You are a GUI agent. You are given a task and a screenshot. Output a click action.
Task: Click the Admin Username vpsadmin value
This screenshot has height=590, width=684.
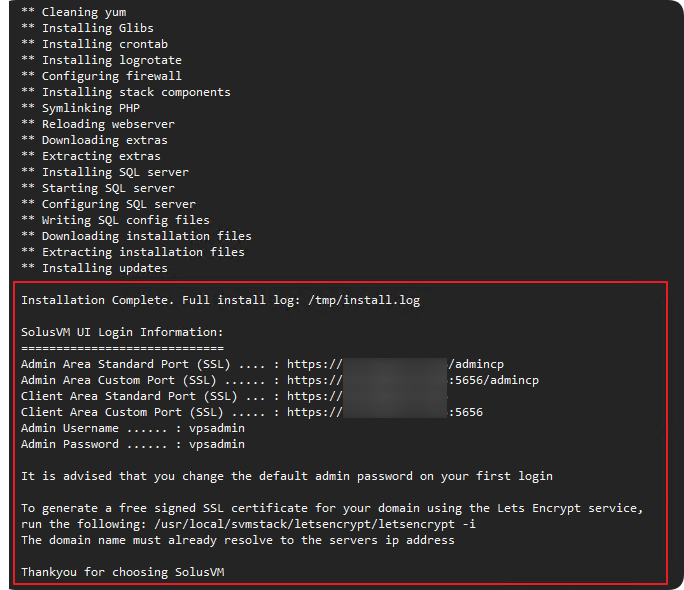(217, 428)
